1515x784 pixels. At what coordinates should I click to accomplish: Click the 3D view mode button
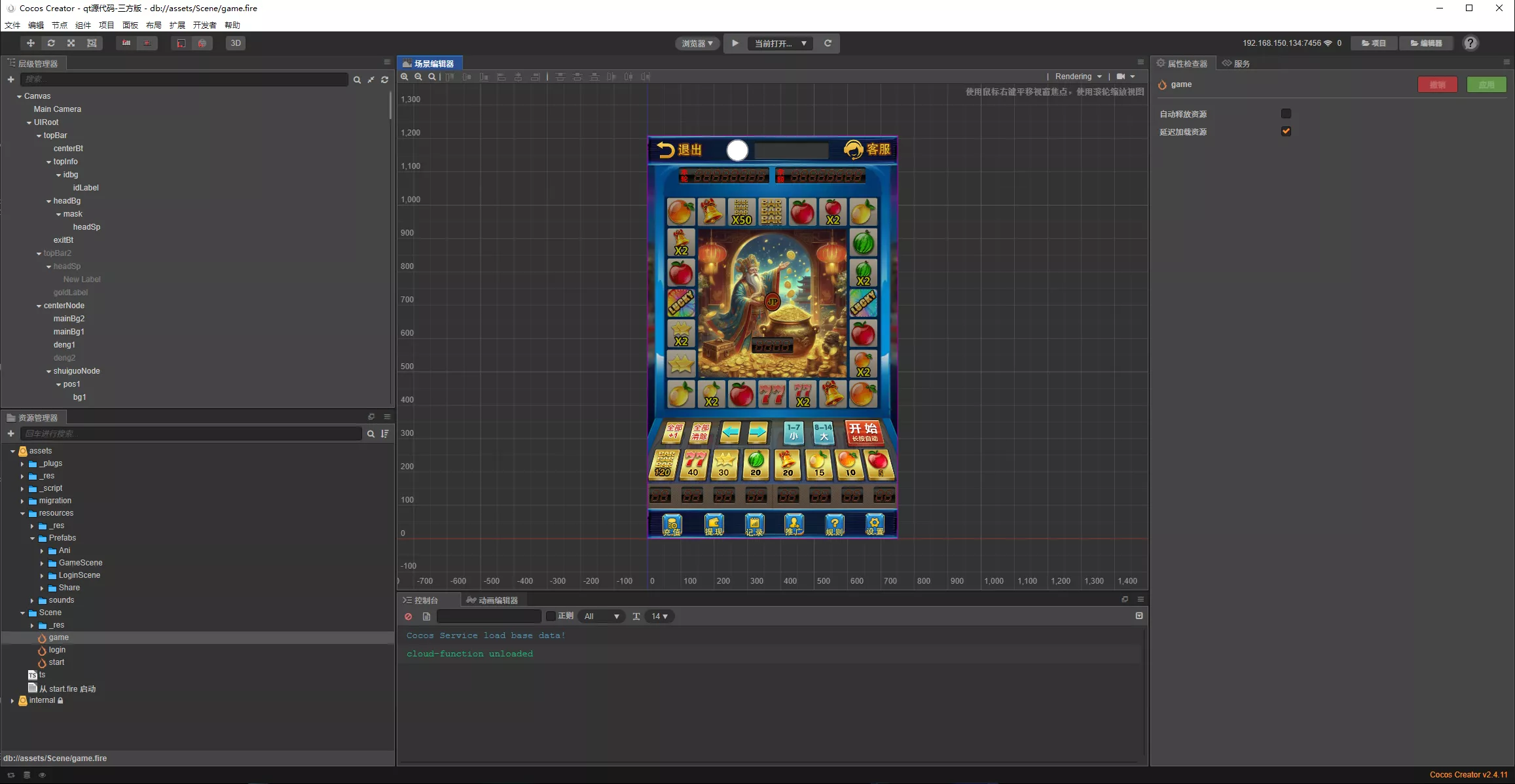point(236,43)
